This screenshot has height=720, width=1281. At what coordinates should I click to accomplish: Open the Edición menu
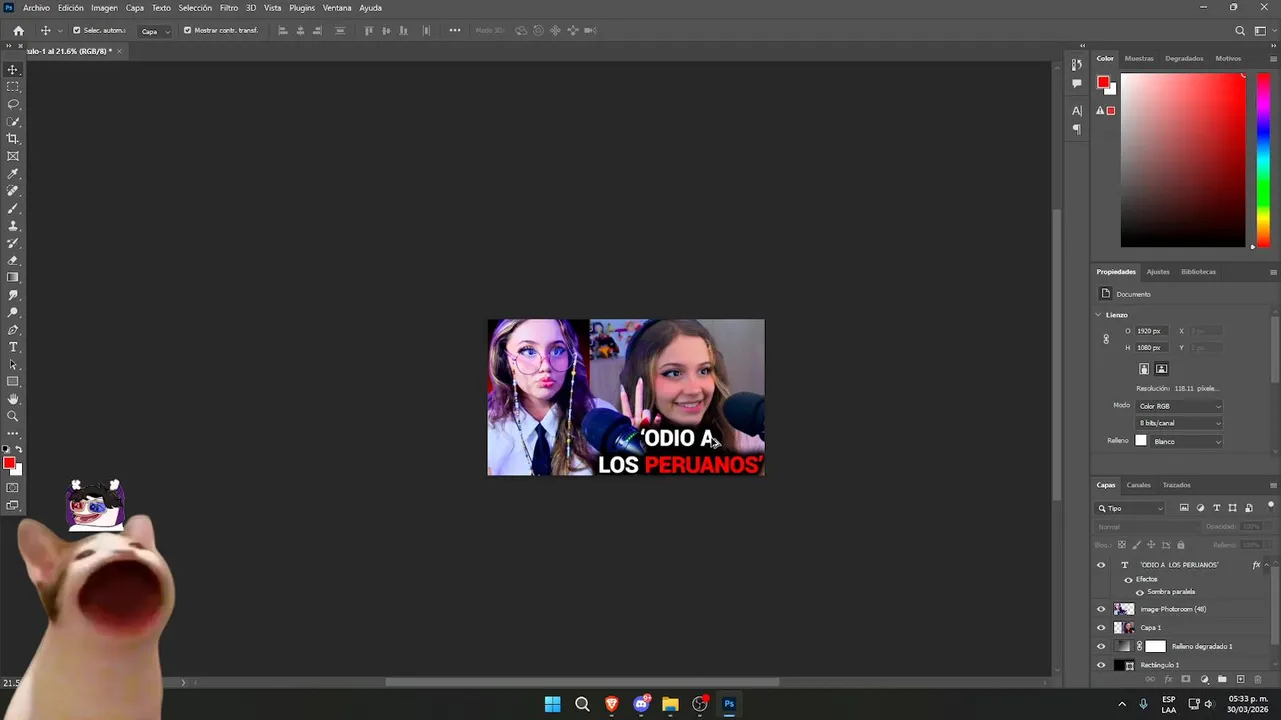(x=71, y=8)
